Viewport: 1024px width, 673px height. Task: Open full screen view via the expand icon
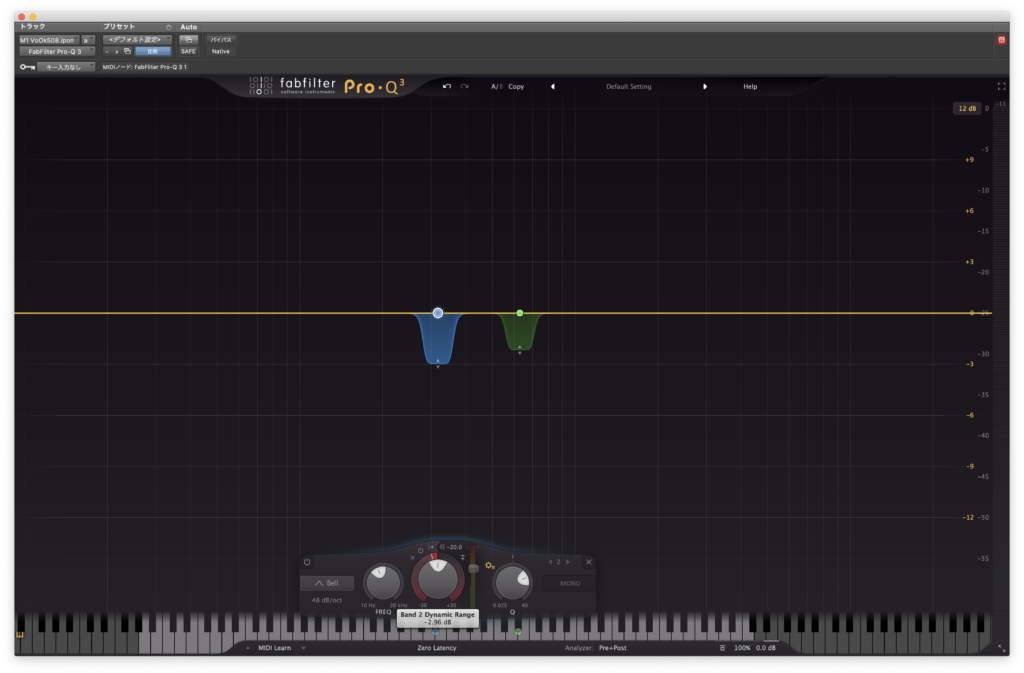pos(1001,86)
